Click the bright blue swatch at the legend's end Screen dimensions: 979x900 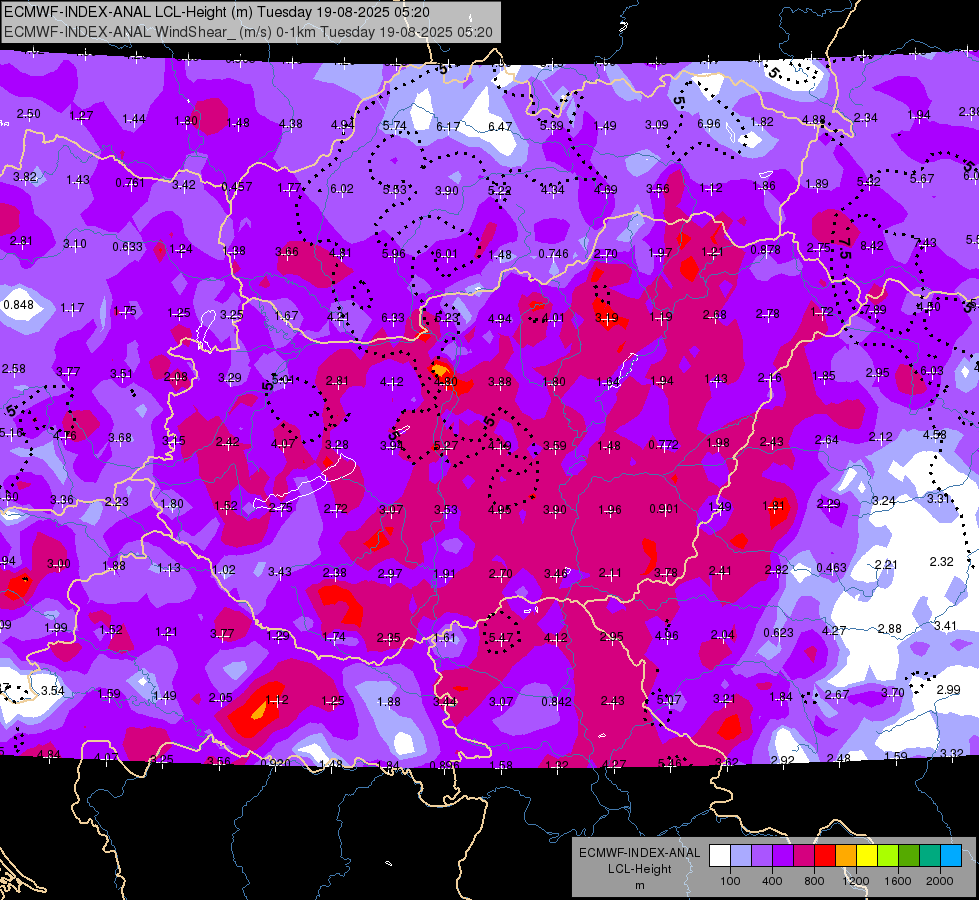tap(951, 856)
